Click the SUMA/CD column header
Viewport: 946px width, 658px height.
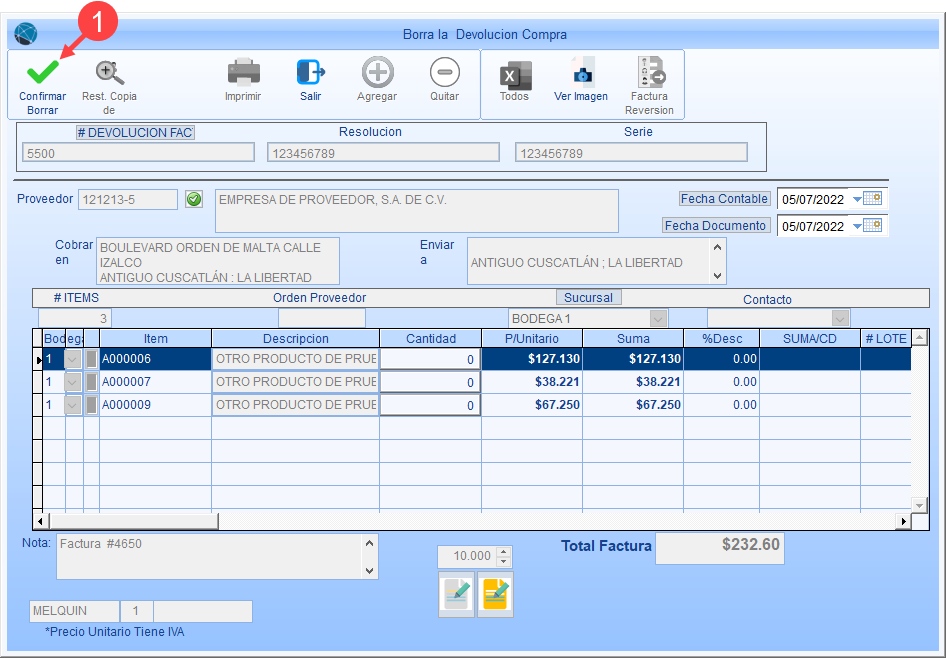[810, 338]
